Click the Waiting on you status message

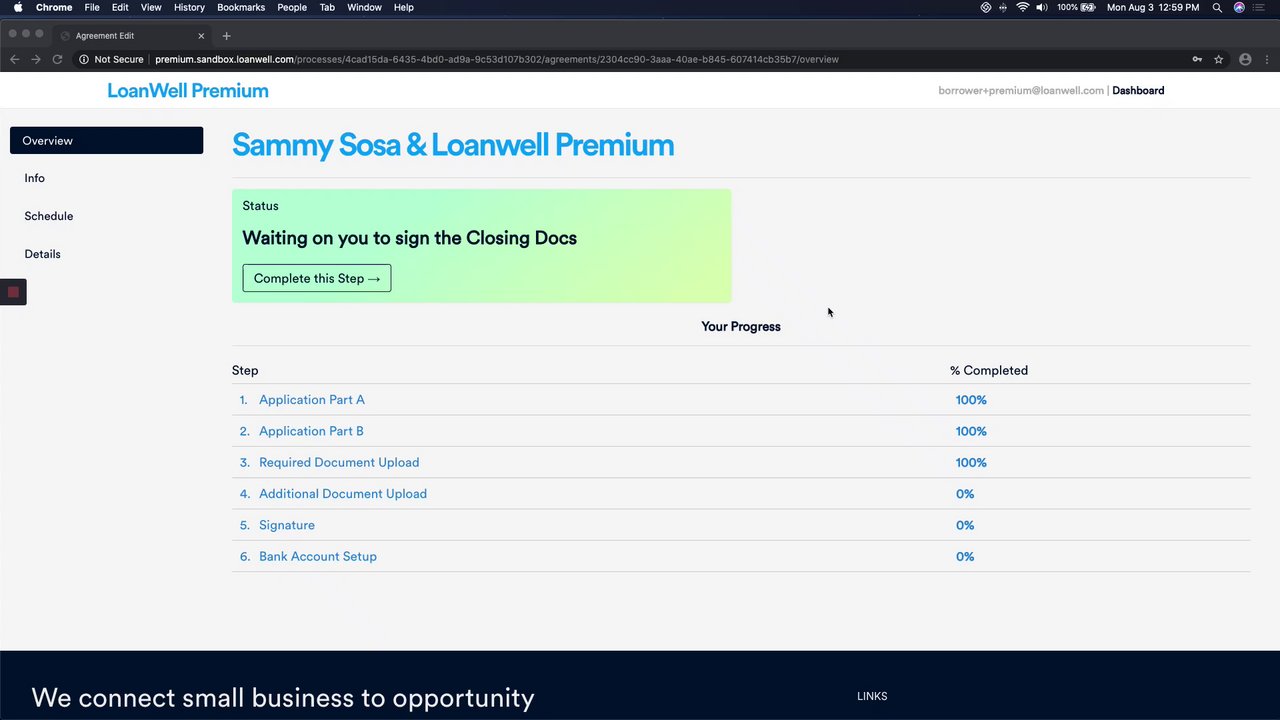tap(410, 238)
